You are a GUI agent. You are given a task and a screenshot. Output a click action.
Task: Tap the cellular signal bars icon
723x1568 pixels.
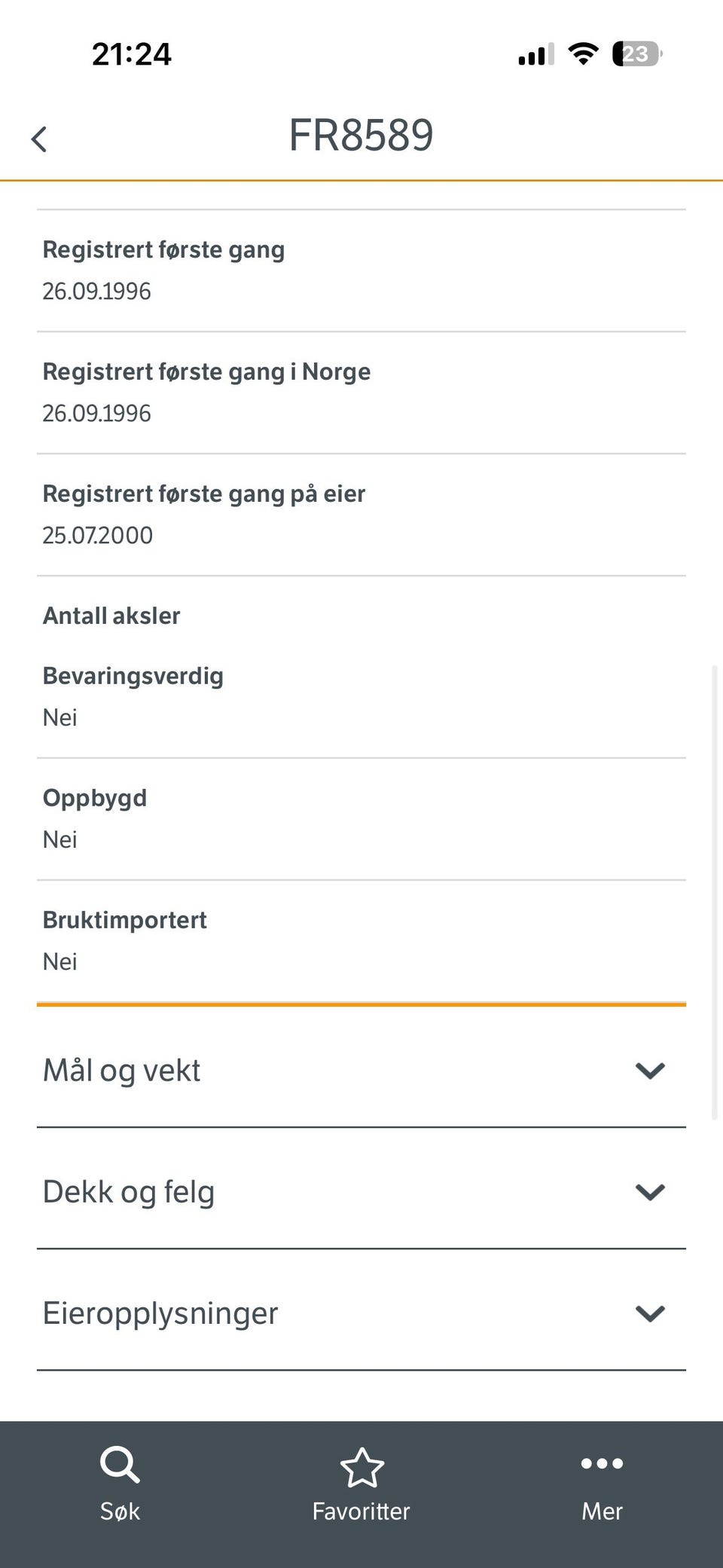535,54
